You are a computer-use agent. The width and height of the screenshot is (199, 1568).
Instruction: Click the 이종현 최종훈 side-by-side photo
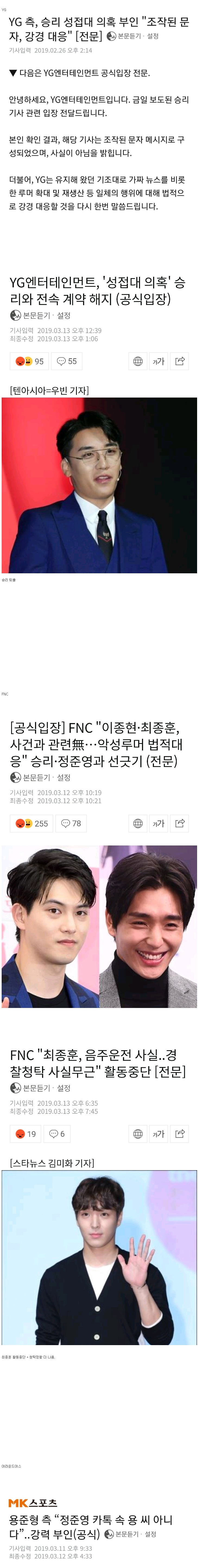click(x=99, y=926)
